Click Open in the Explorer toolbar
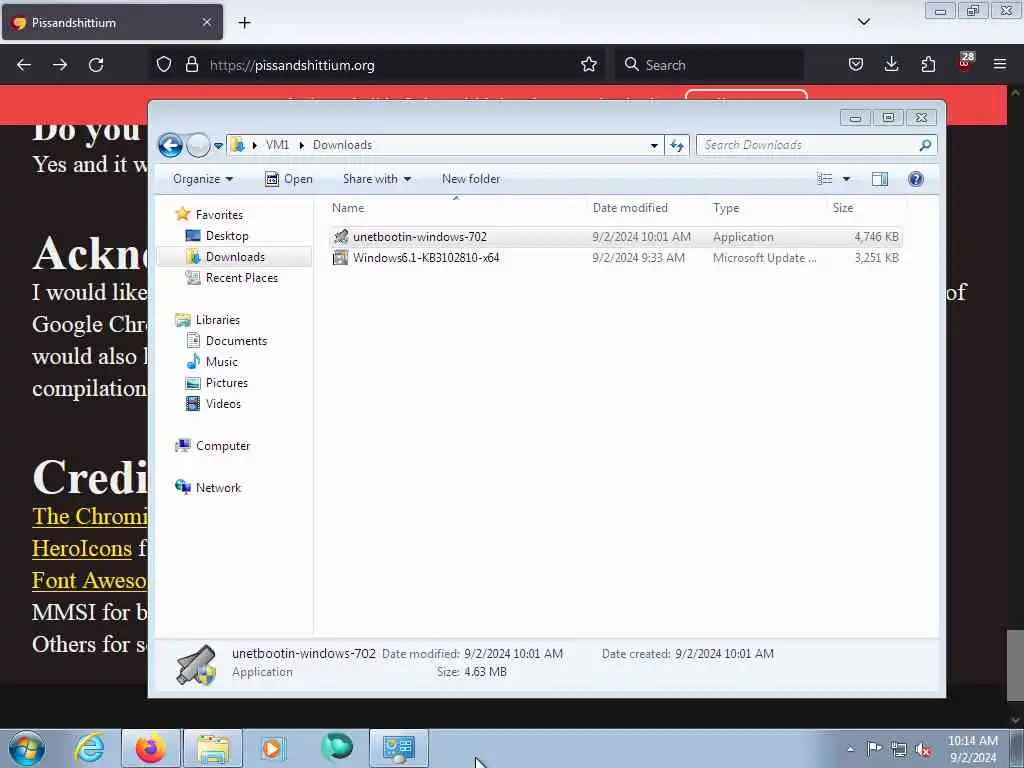Viewport: 1024px width, 768px height. pos(289,179)
